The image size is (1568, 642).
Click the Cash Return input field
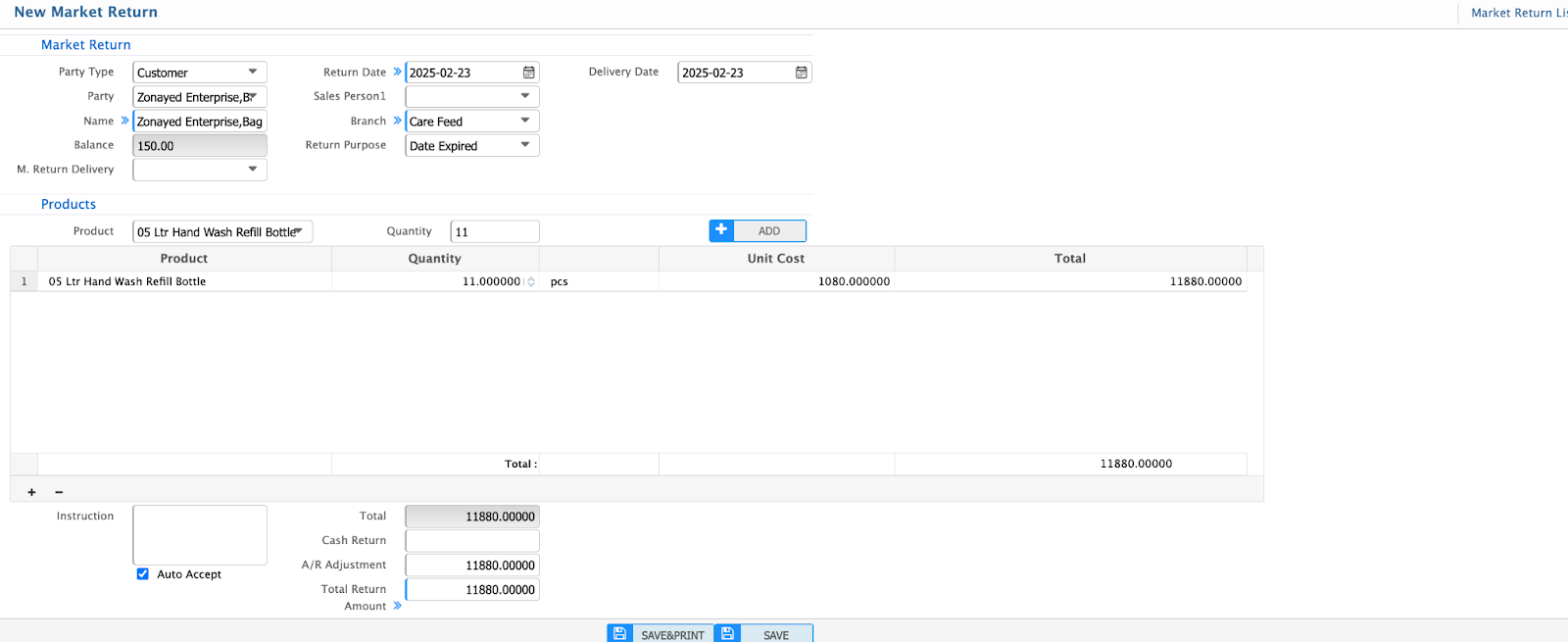(472, 541)
